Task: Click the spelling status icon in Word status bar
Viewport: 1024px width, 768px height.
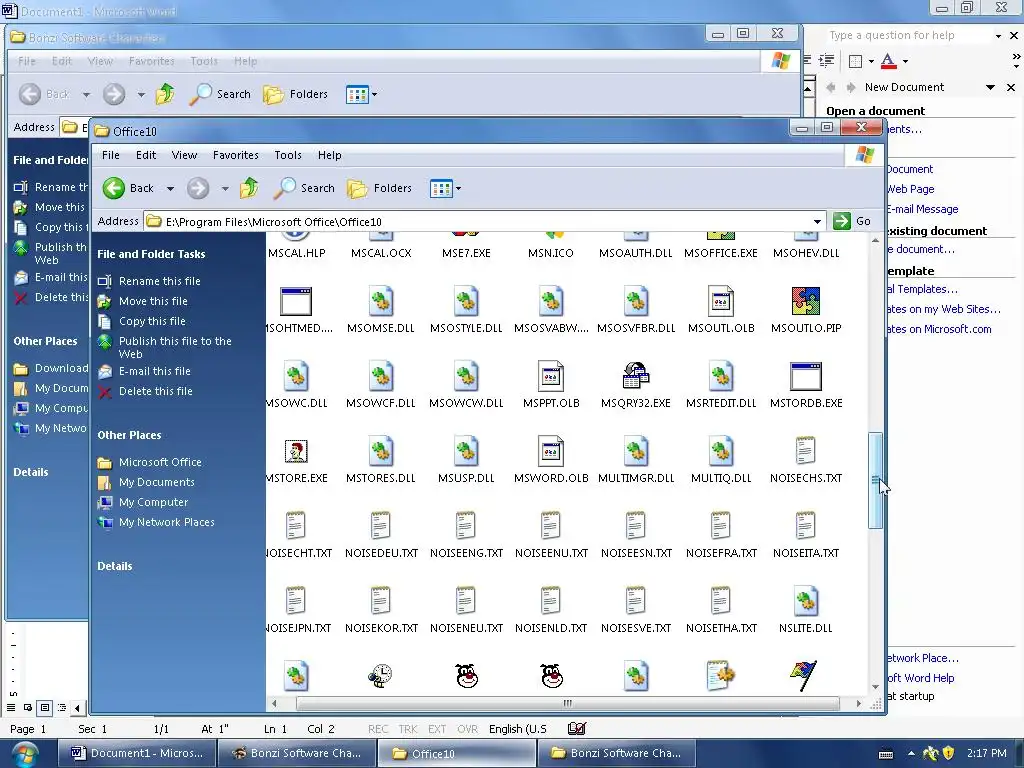Action: point(577,728)
